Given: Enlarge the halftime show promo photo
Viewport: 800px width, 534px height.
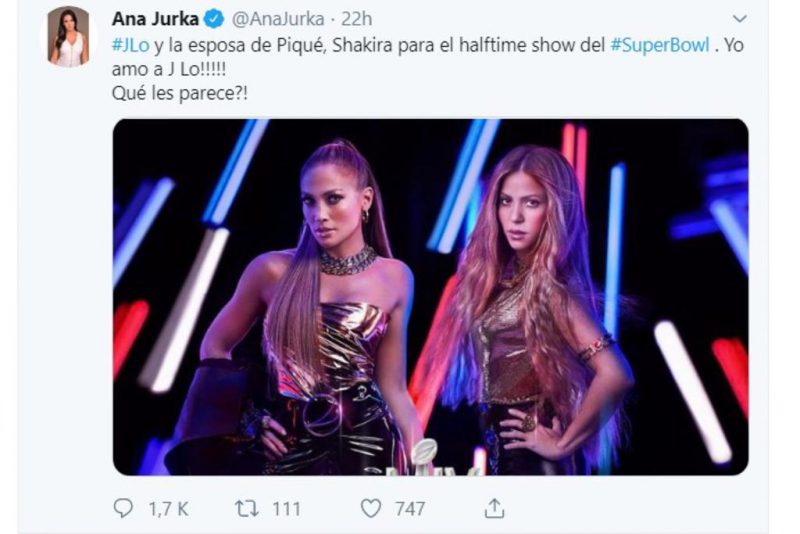Looking at the screenshot, I should click(x=430, y=297).
